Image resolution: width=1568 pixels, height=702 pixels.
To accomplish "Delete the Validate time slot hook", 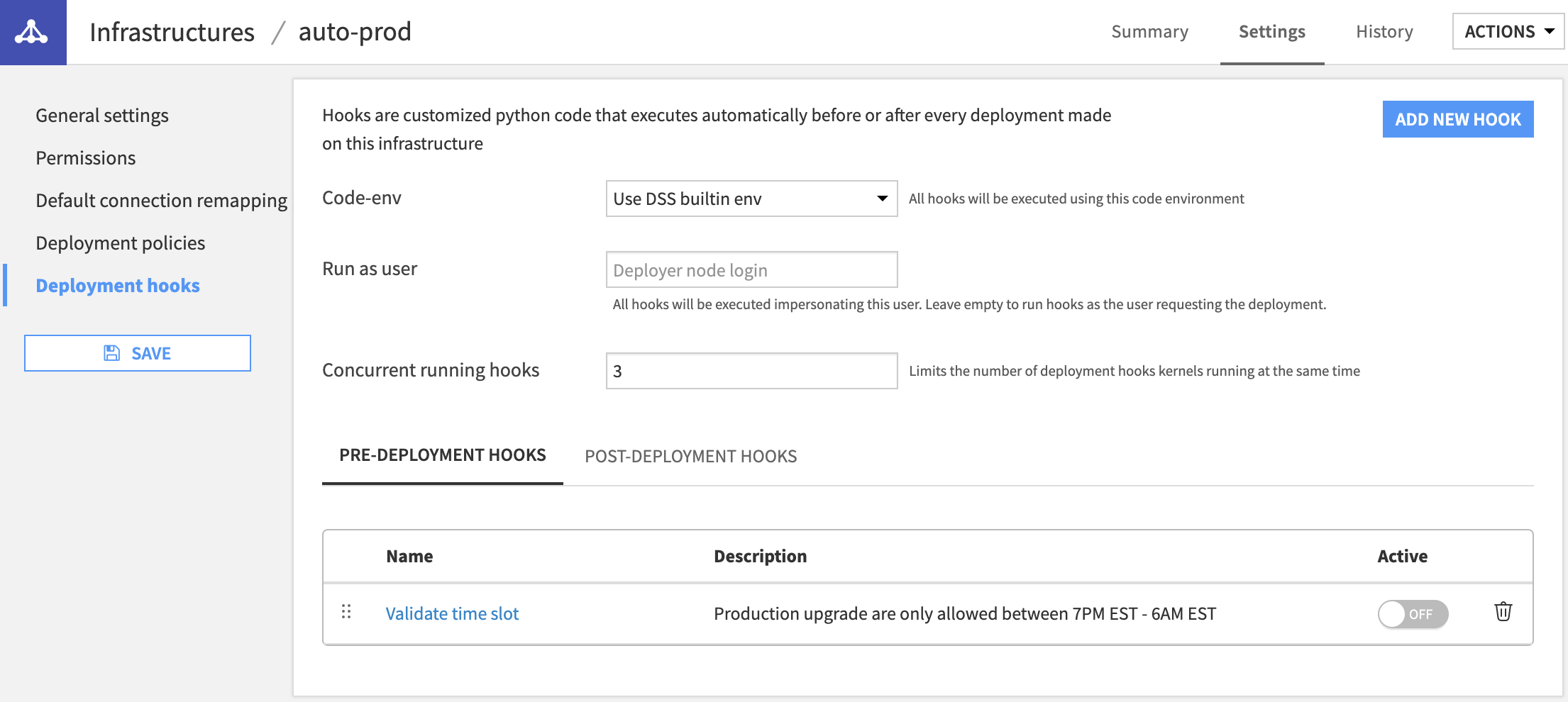I will pyautogui.click(x=1503, y=612).
